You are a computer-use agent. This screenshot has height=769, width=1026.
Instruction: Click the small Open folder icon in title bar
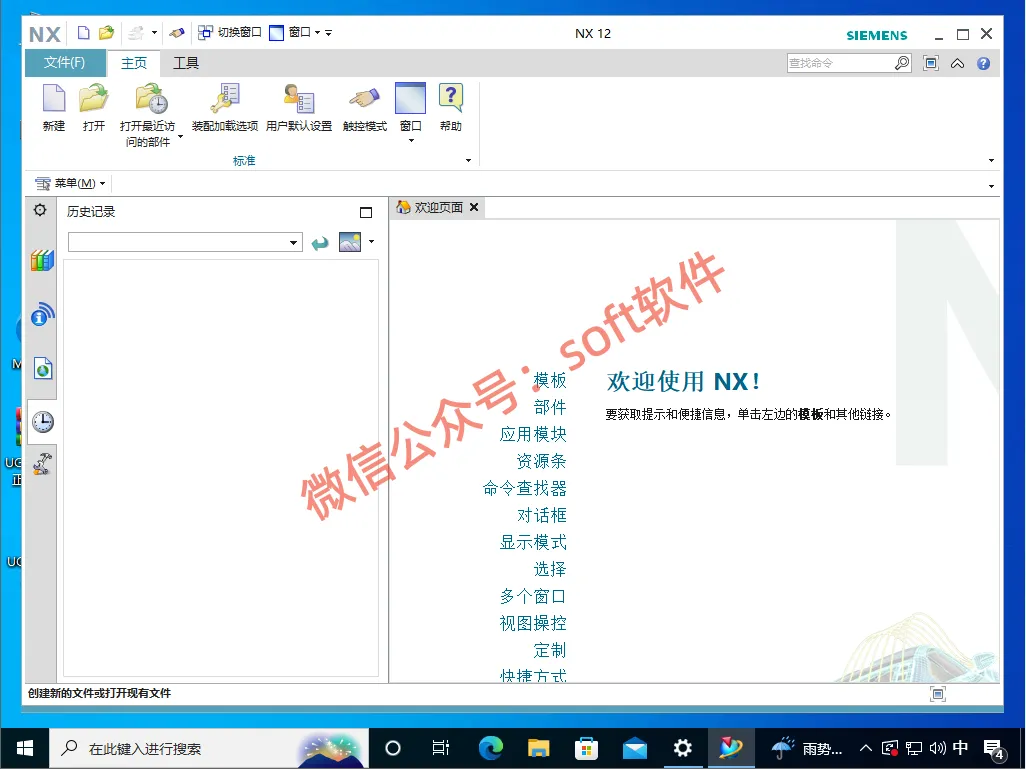tap(106, 33)
